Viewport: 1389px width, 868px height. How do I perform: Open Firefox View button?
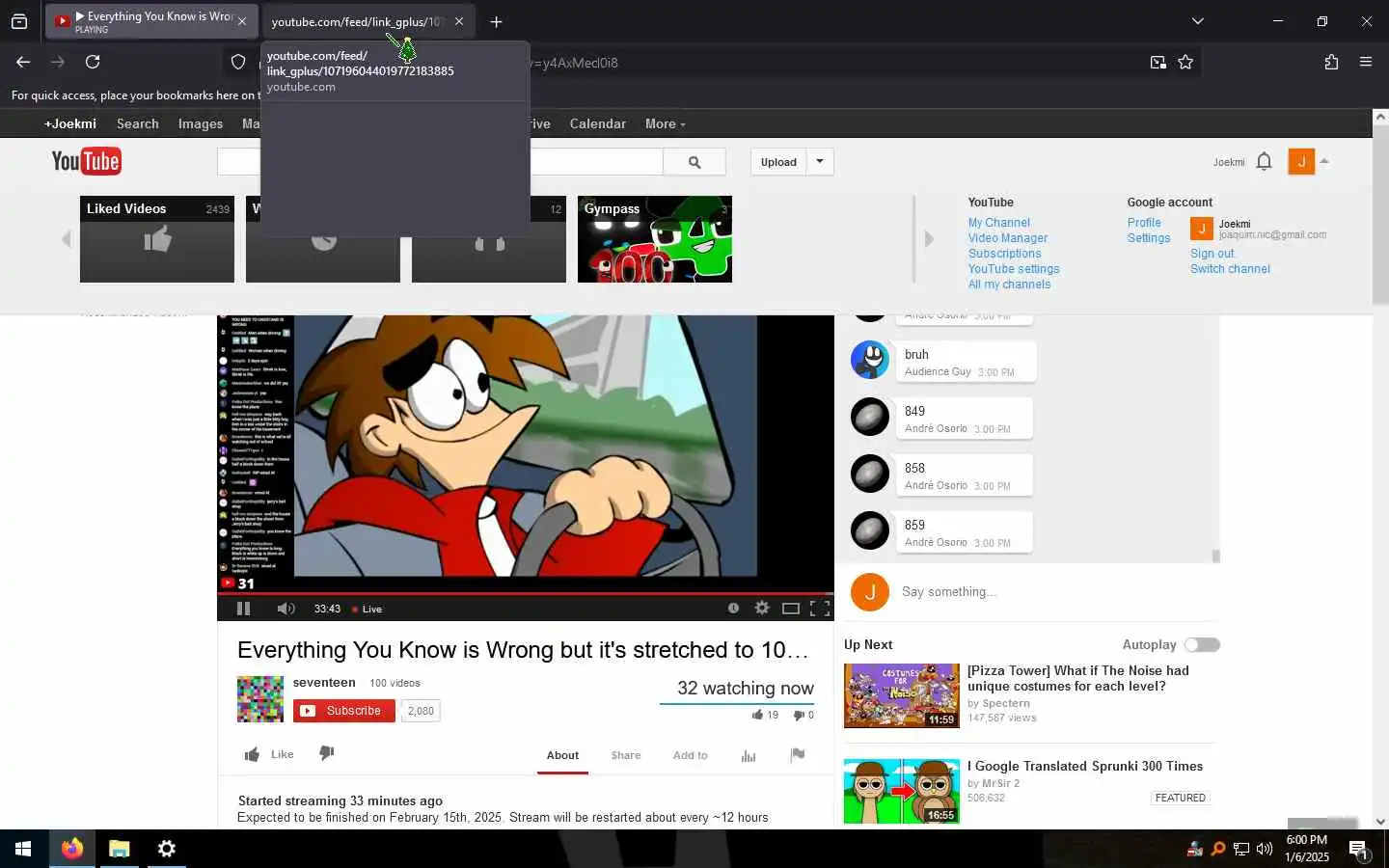click(19, 21)
